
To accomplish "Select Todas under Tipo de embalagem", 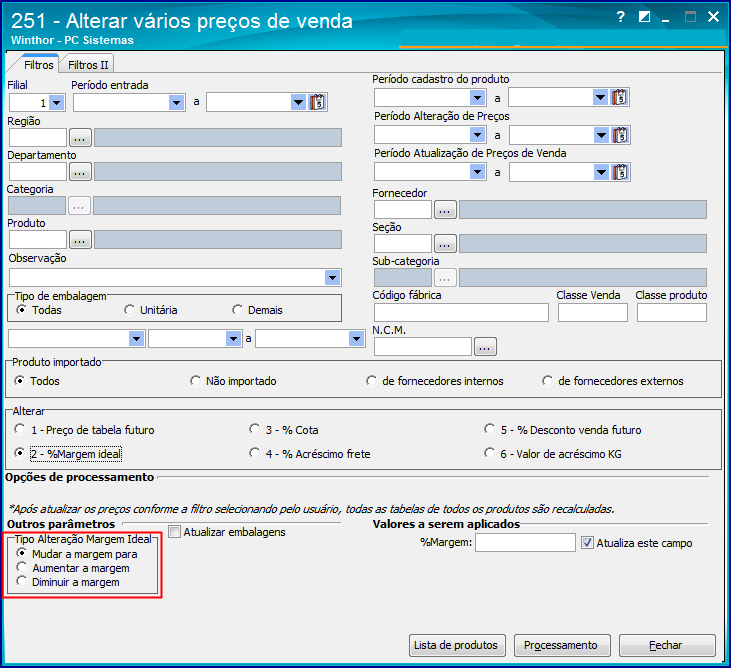I will [21, 310].
